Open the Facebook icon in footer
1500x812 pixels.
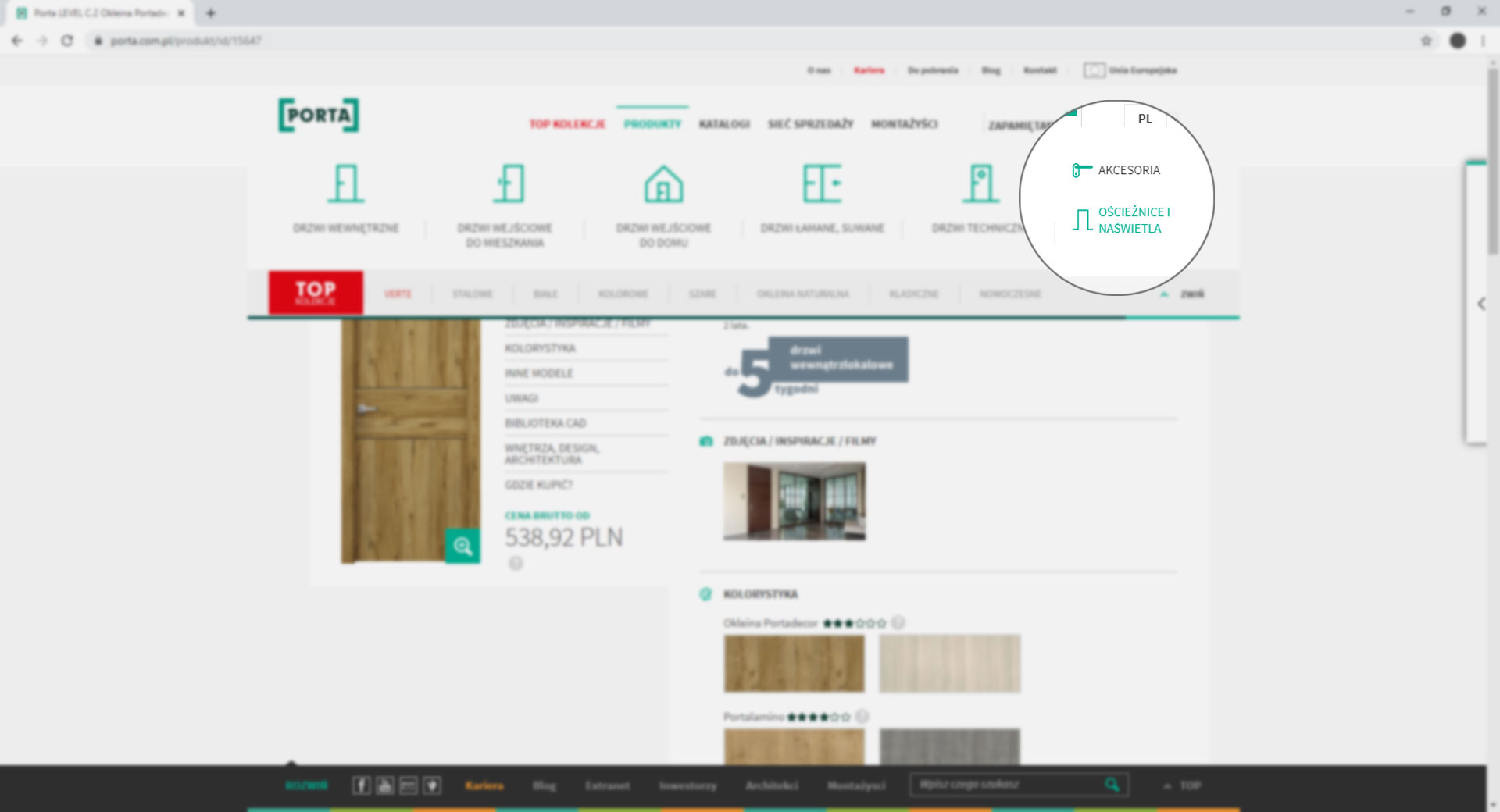coord(361,785)
